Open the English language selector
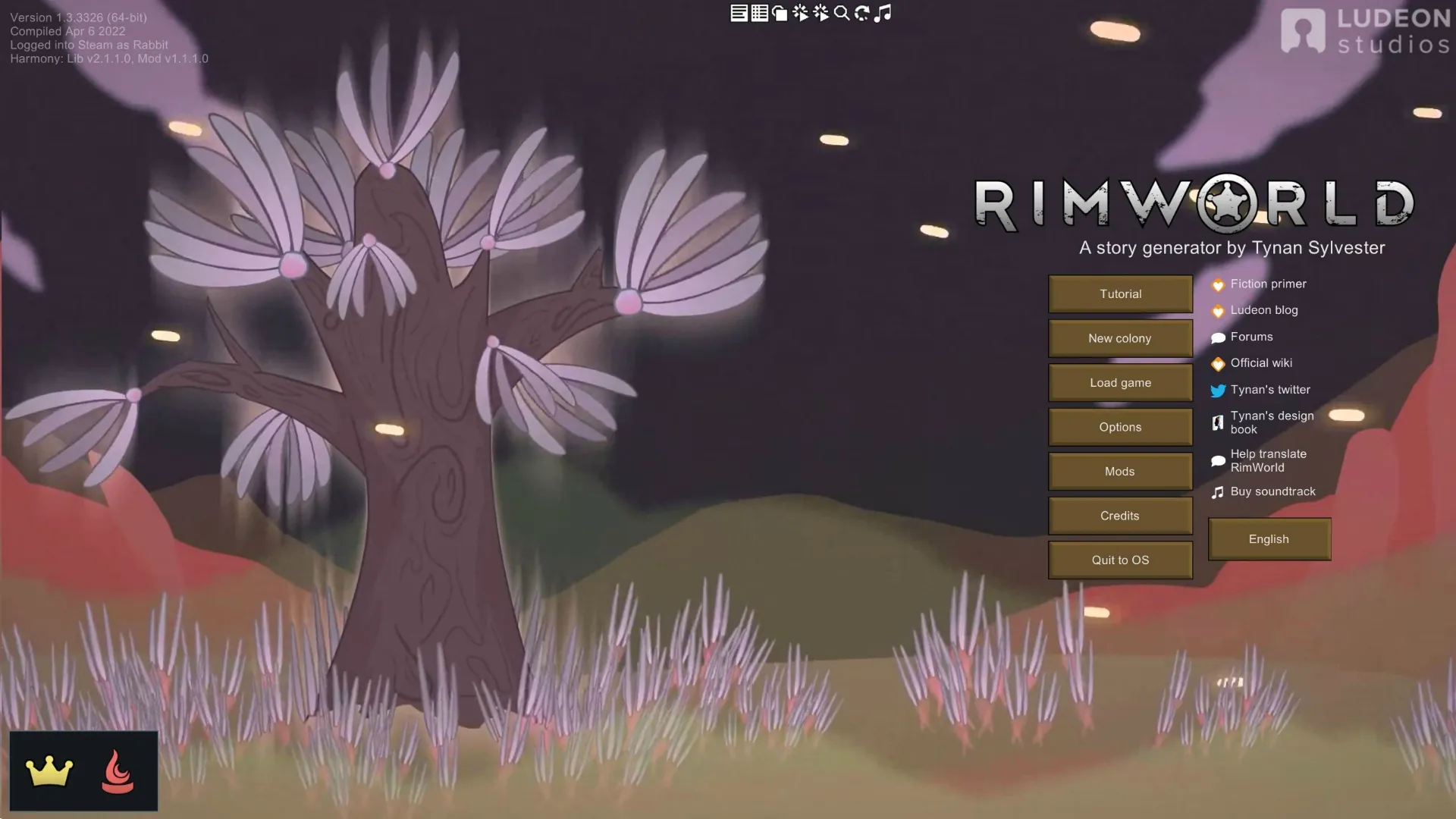The image size is (1456, 819). pos(1269,539)
